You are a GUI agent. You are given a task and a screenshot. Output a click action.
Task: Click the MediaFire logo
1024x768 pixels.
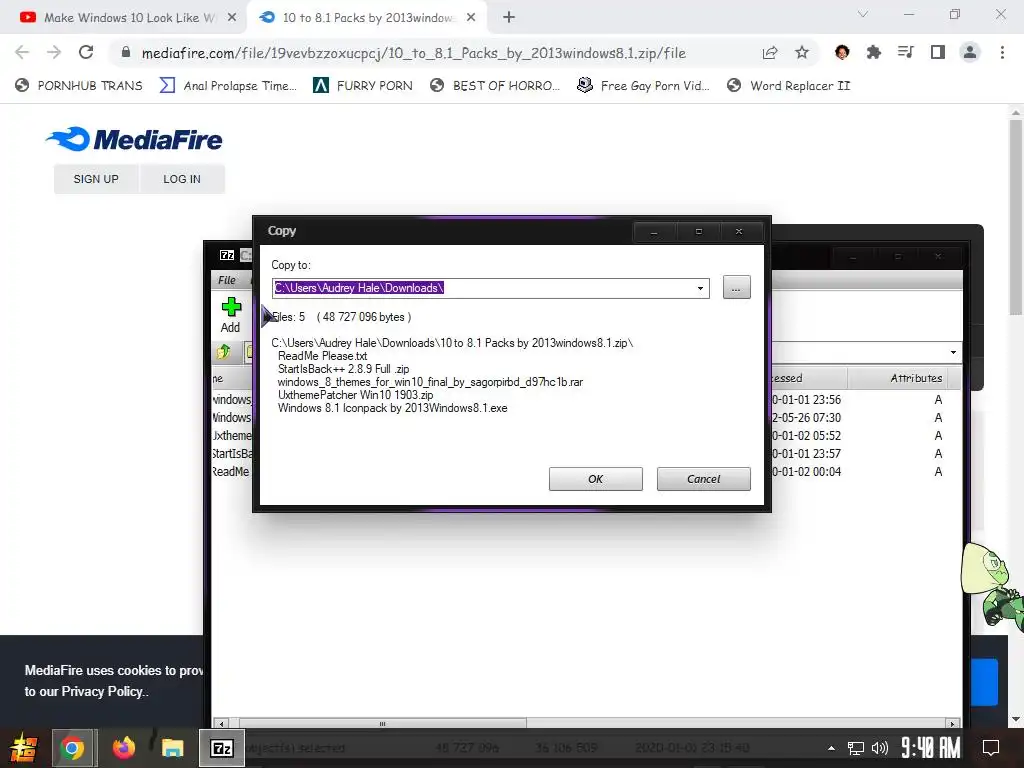click(x=135, y=139)
